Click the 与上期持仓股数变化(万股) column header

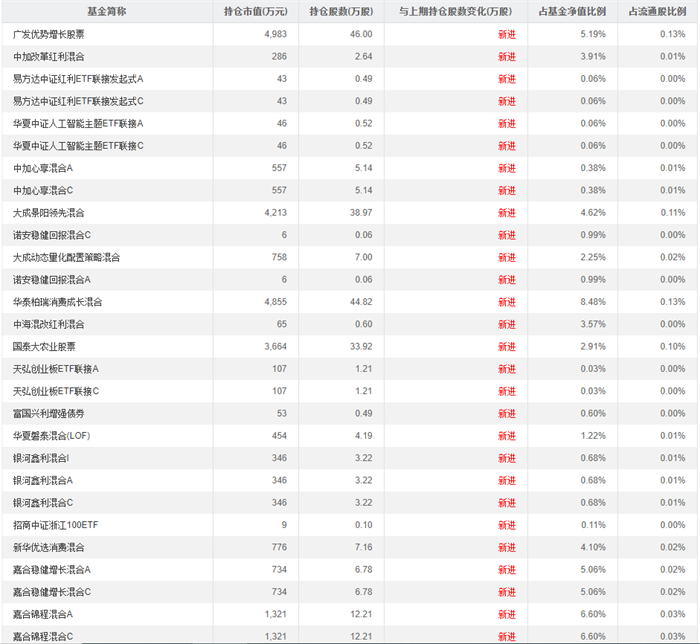tap(455, 12)
